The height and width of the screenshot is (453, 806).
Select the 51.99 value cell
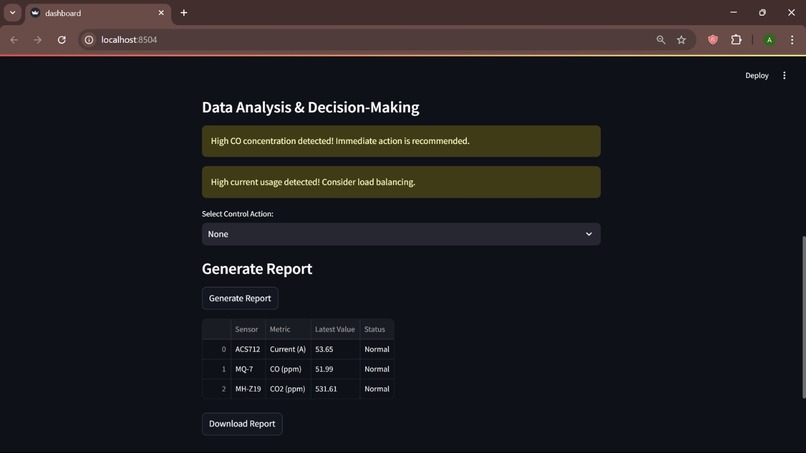(335, 369)
